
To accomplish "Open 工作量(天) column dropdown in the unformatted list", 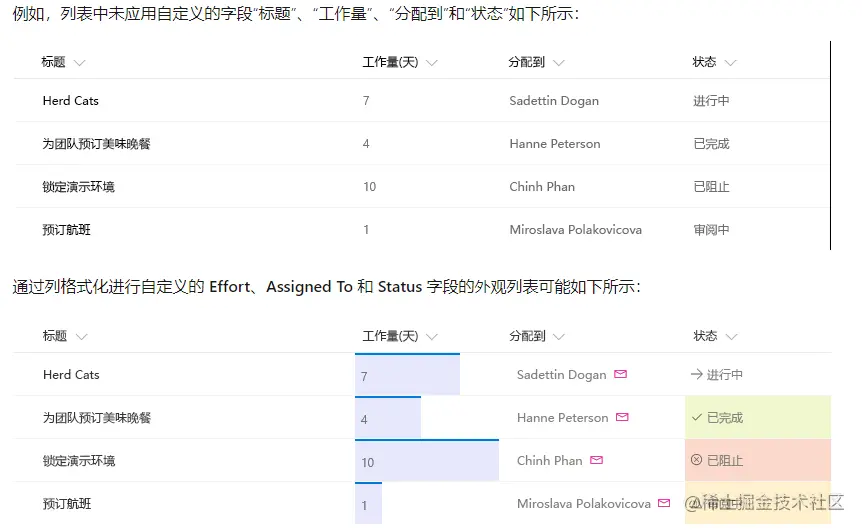I will tap(432, 63).
